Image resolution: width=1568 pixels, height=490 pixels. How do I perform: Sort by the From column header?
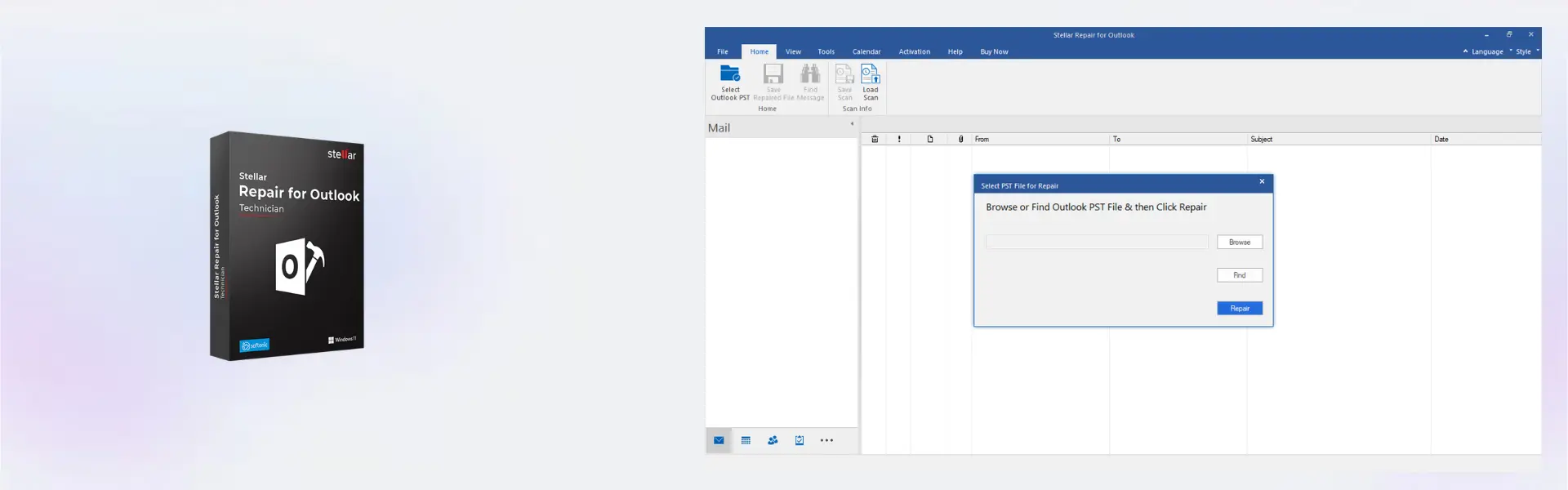pyautogui.click(x=1040, y=139)
